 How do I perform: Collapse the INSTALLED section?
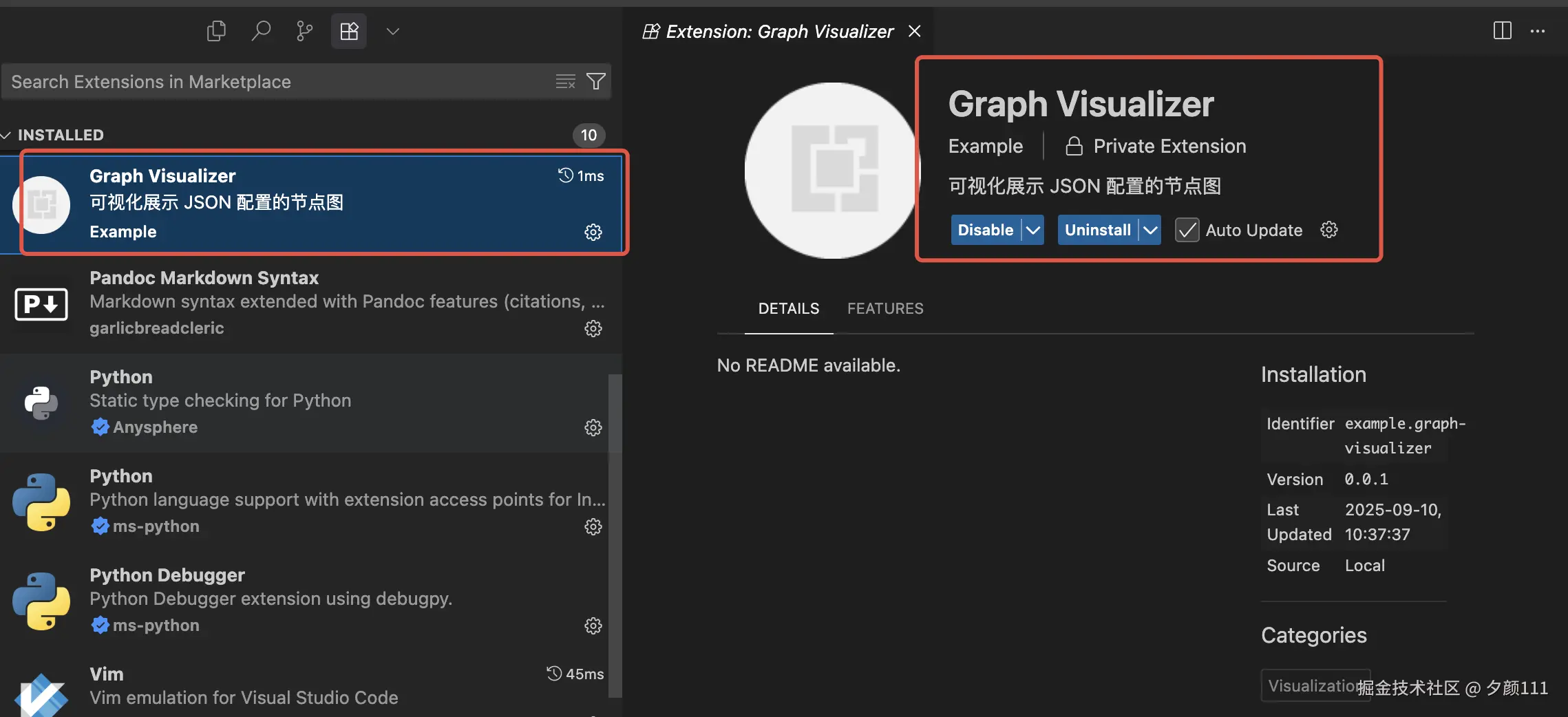click(x=61, y=135)
